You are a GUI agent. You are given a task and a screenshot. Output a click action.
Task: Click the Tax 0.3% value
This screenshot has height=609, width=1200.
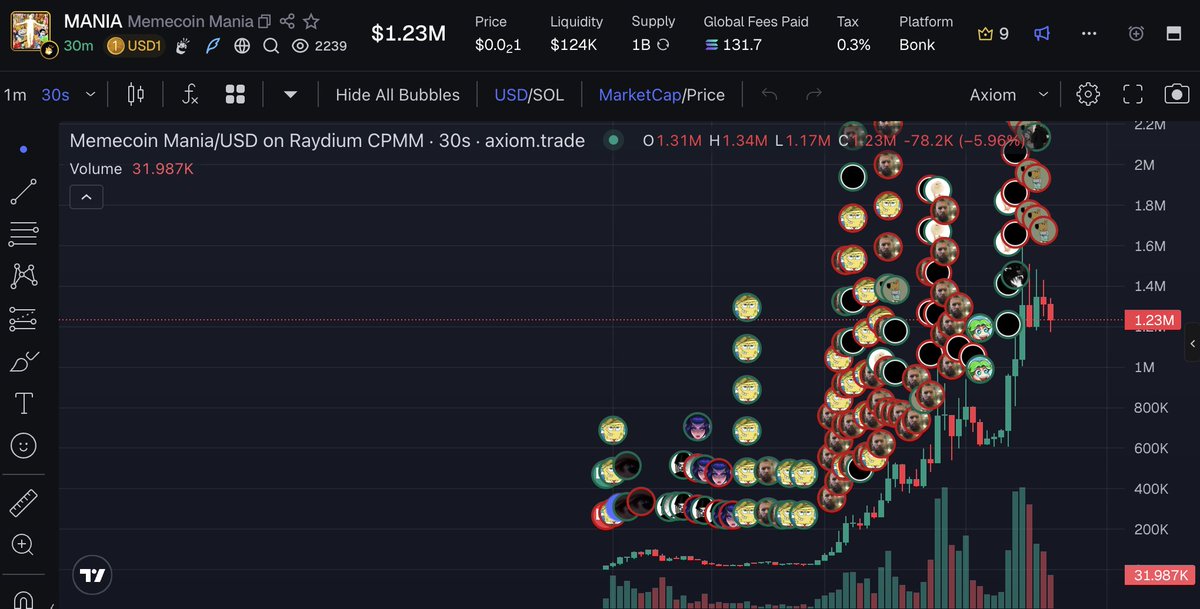(853, 45)
